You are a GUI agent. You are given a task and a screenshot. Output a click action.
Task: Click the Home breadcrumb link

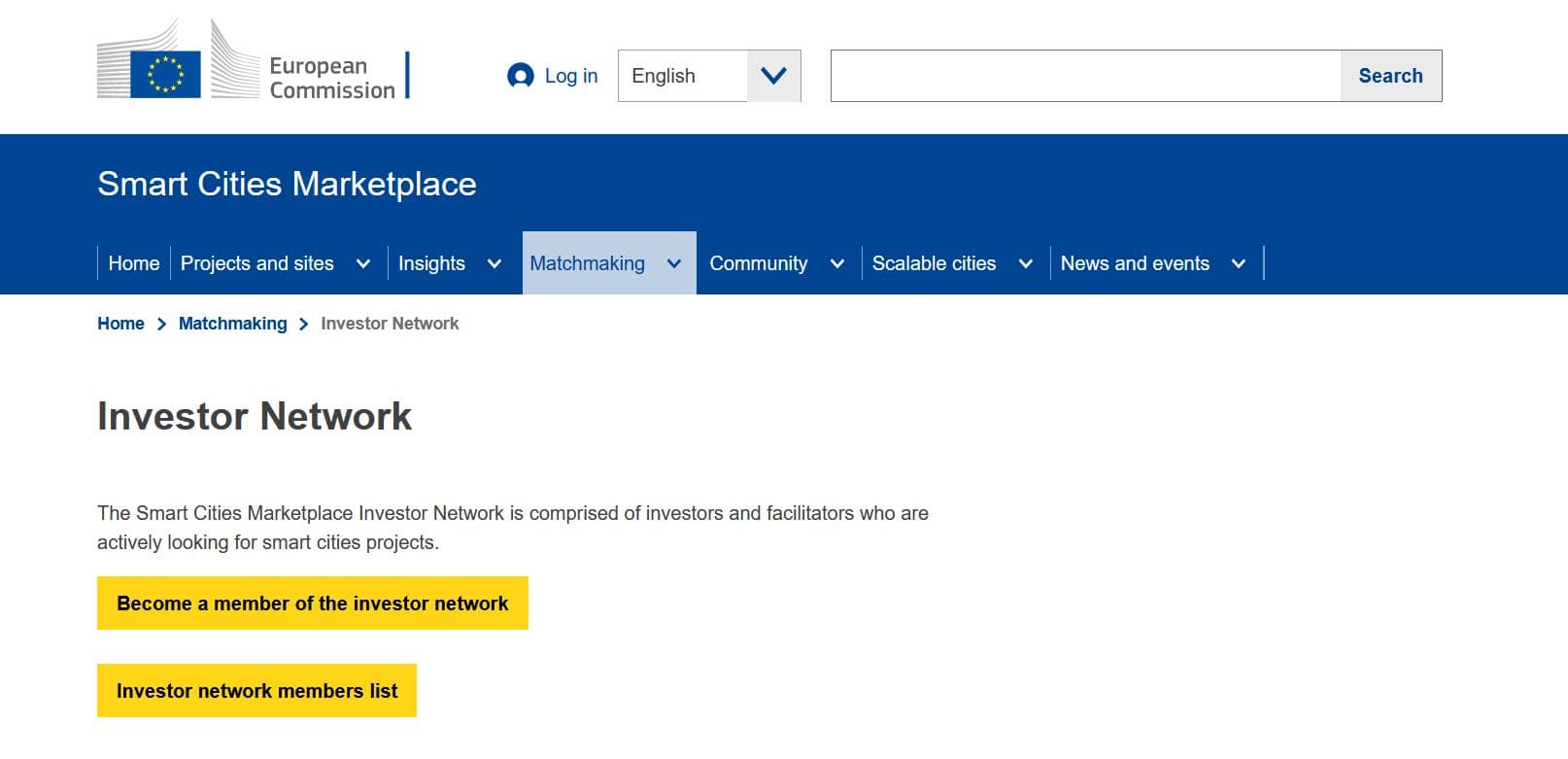(x=120, y=324)
